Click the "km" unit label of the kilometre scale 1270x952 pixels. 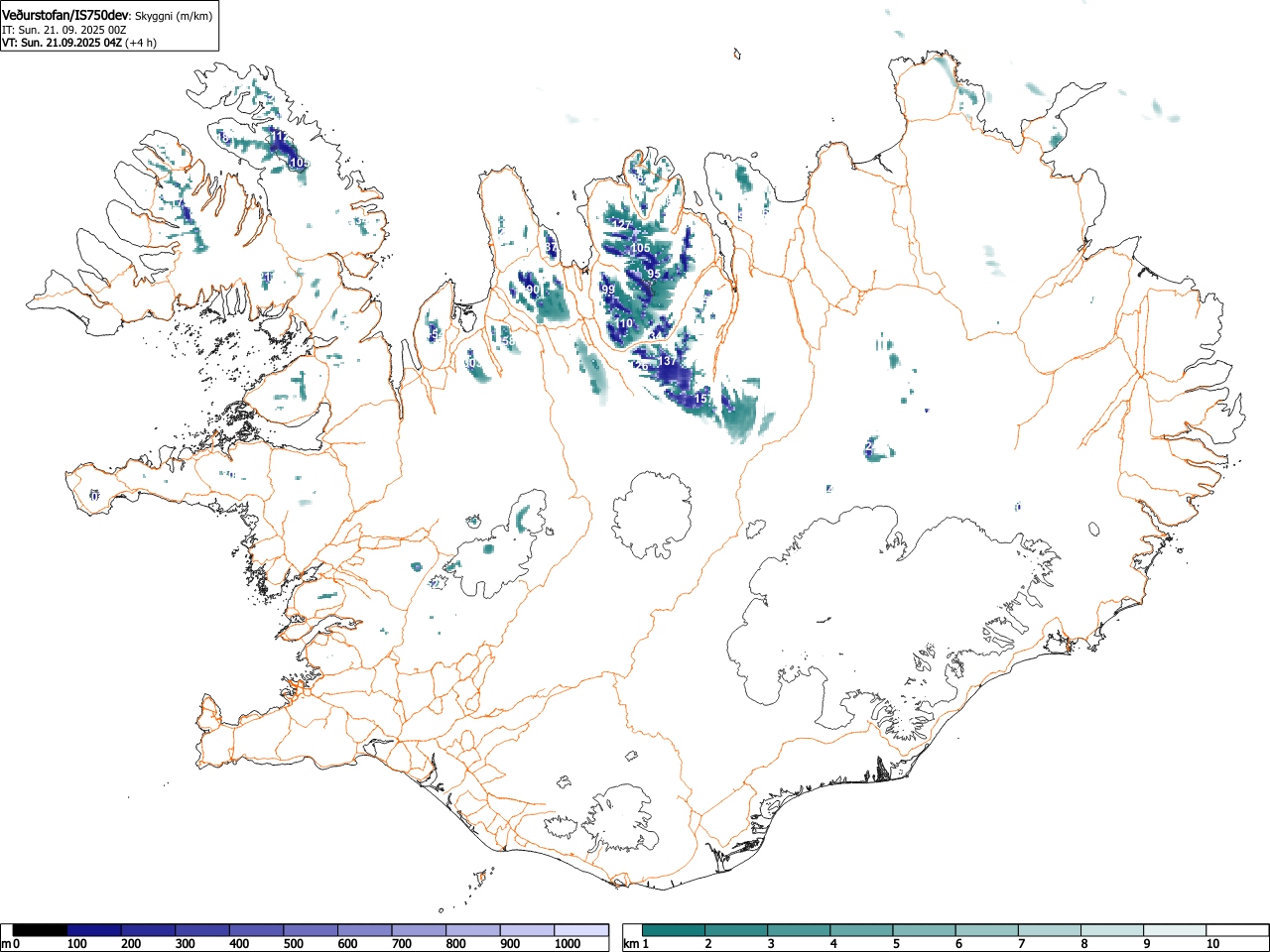(x=631, y=944)
